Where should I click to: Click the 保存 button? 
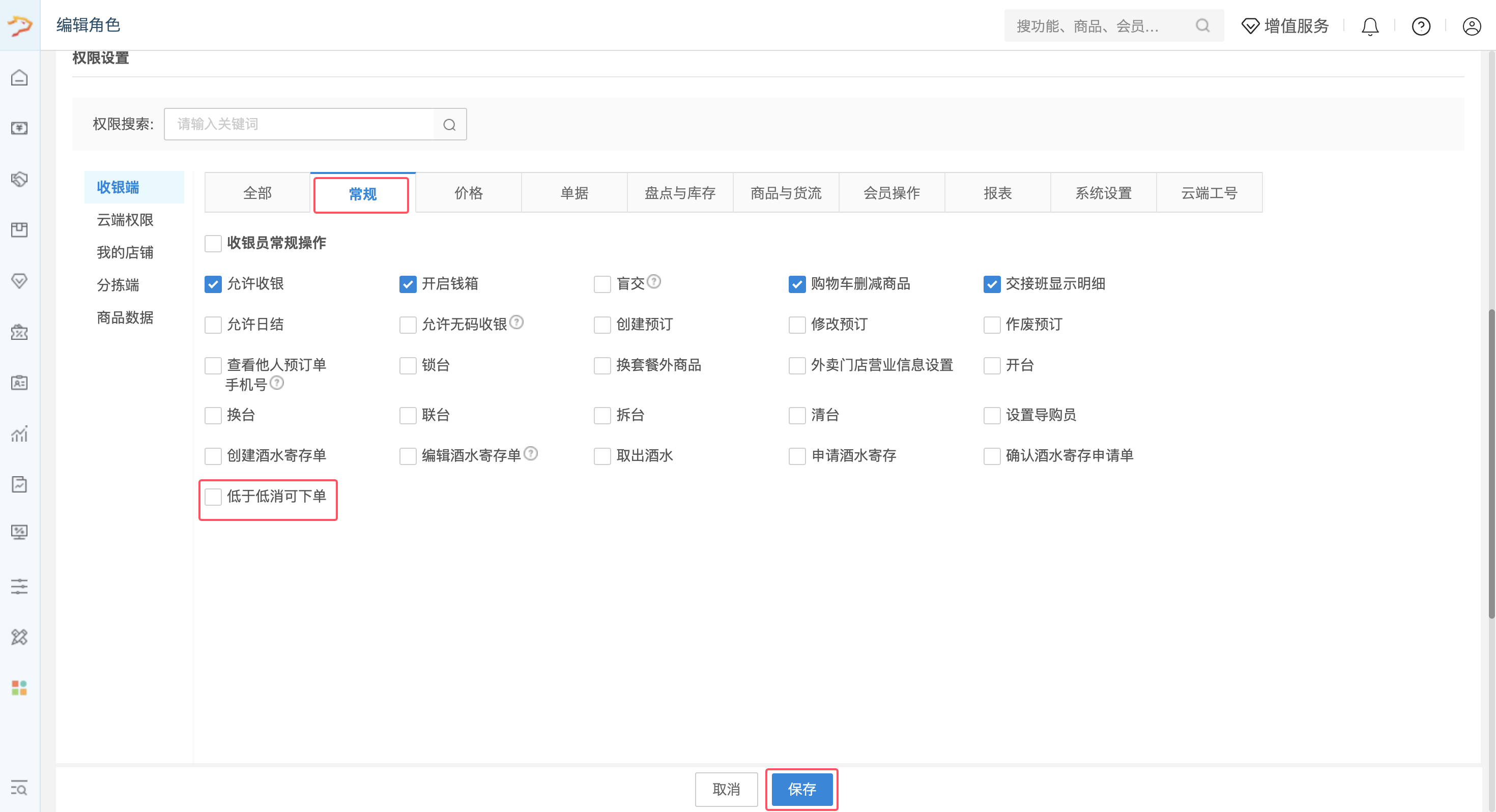pos(801,789)
